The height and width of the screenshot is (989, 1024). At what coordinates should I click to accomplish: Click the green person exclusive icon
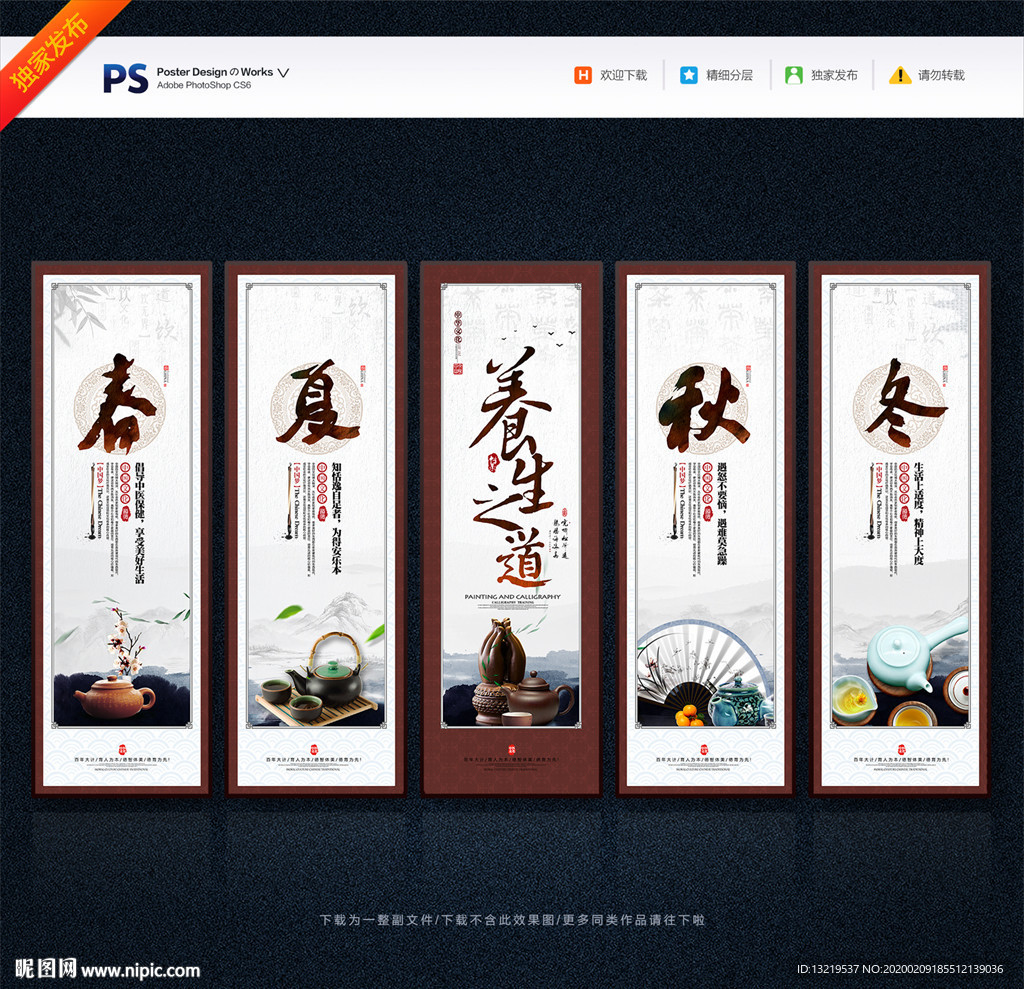point(793,75)
